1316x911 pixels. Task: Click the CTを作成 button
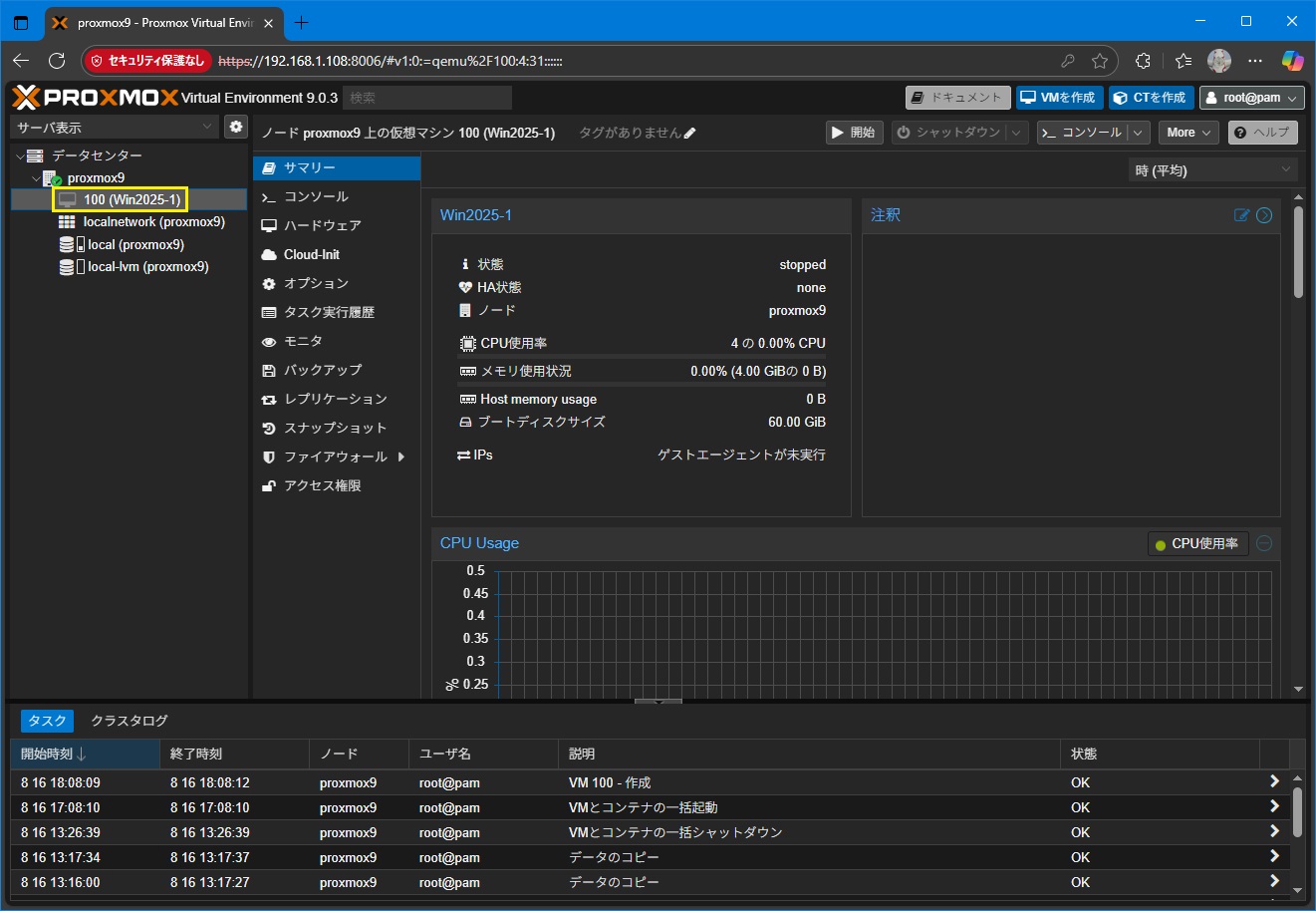1151,98
